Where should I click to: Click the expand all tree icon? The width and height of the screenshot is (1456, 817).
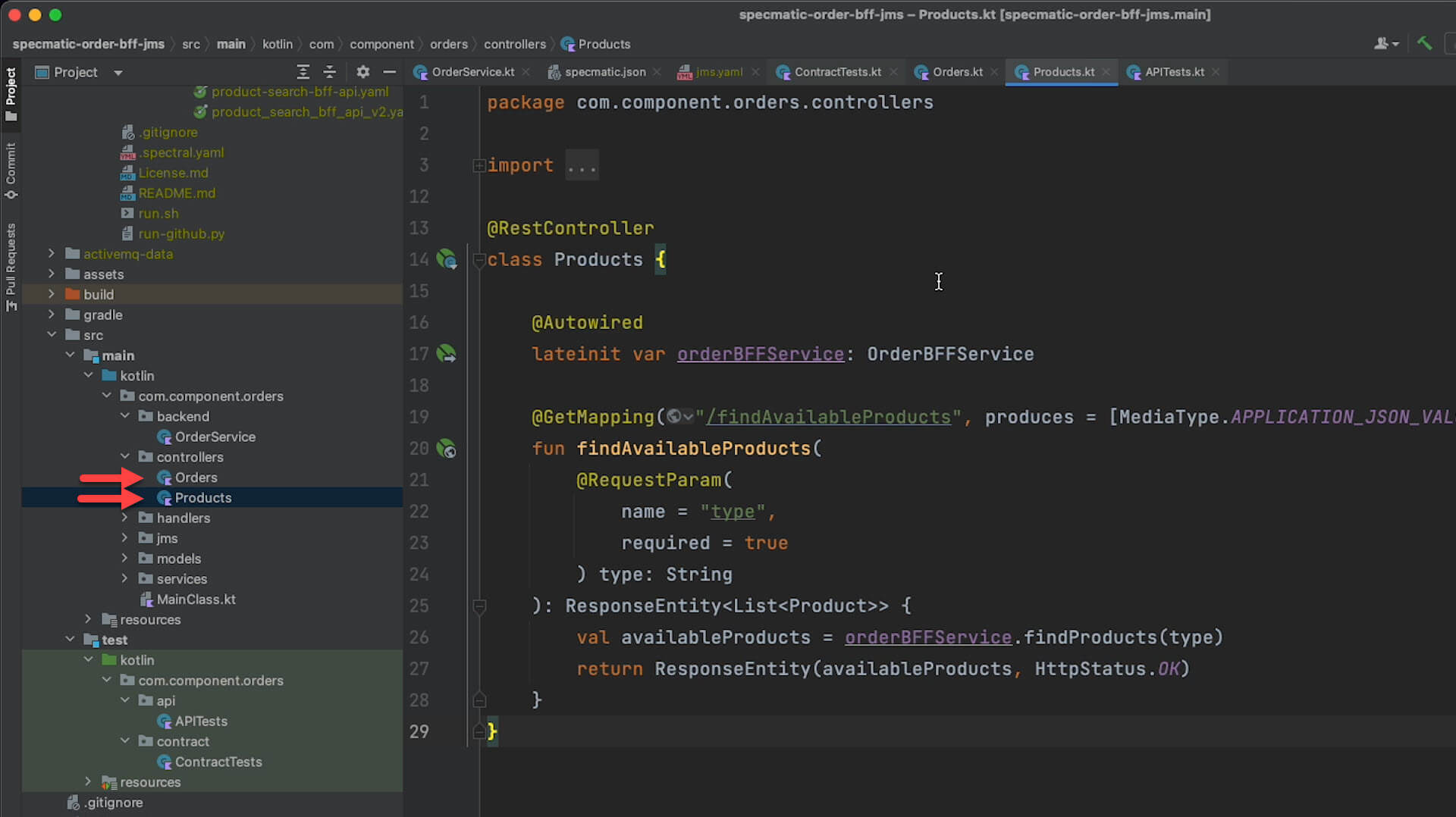click(303, 72)
